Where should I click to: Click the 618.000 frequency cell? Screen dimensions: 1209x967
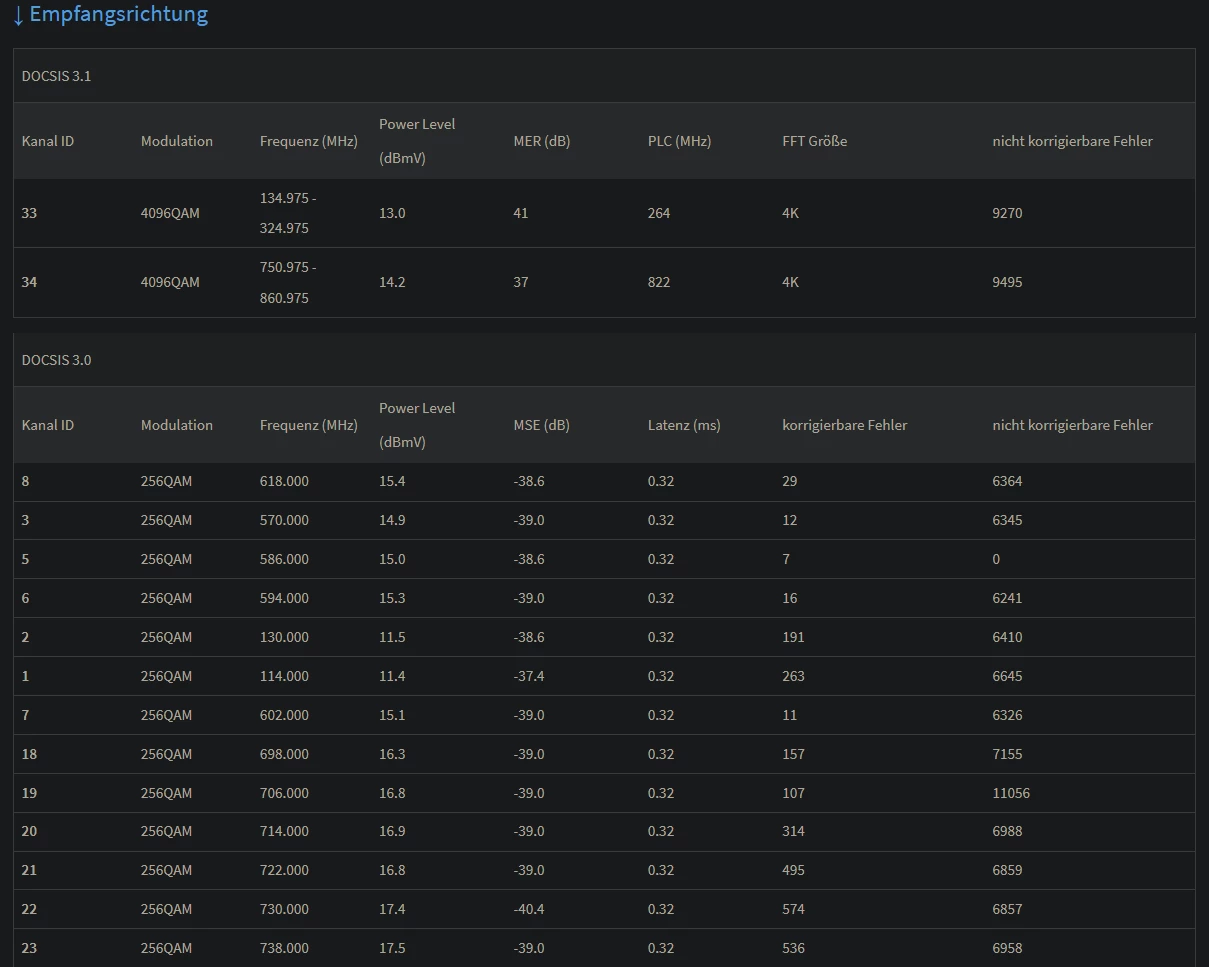tap(284, 481)
